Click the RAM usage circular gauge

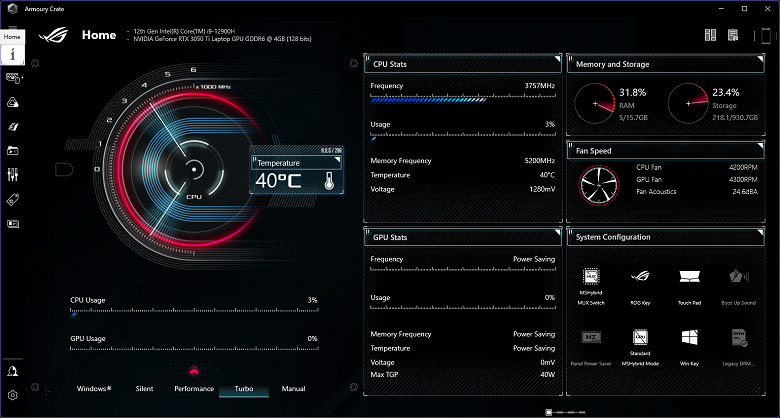point(595,104)
